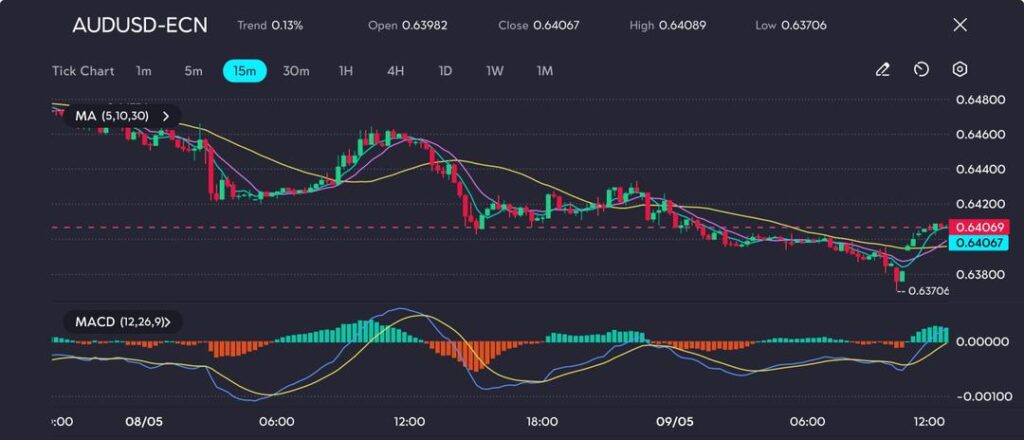Click the 0.63706 low price marker
1024x440 pixels.
[x=926, y=291]
